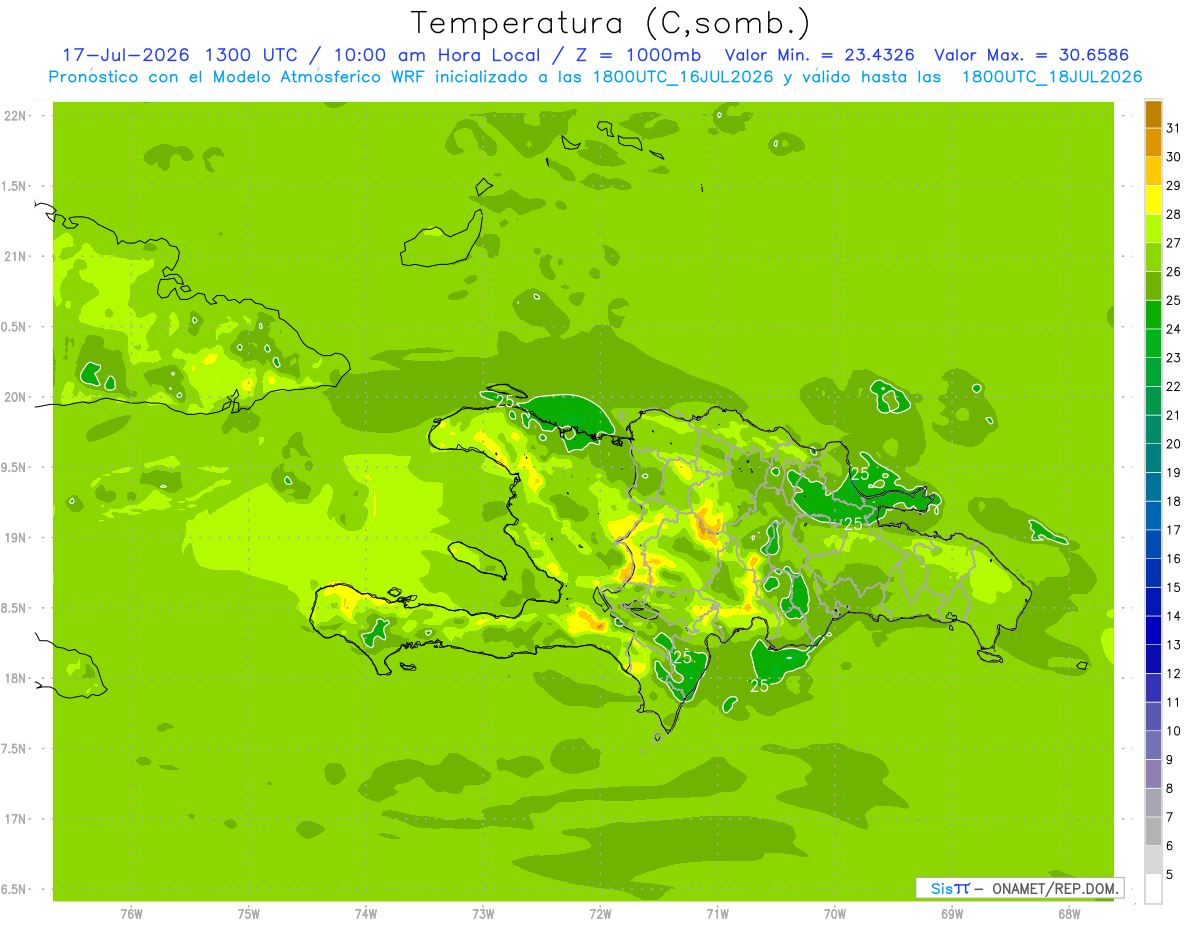Click the longitude label "71W"
Viewport: 1200px width, 927px height.
(717, 915)
